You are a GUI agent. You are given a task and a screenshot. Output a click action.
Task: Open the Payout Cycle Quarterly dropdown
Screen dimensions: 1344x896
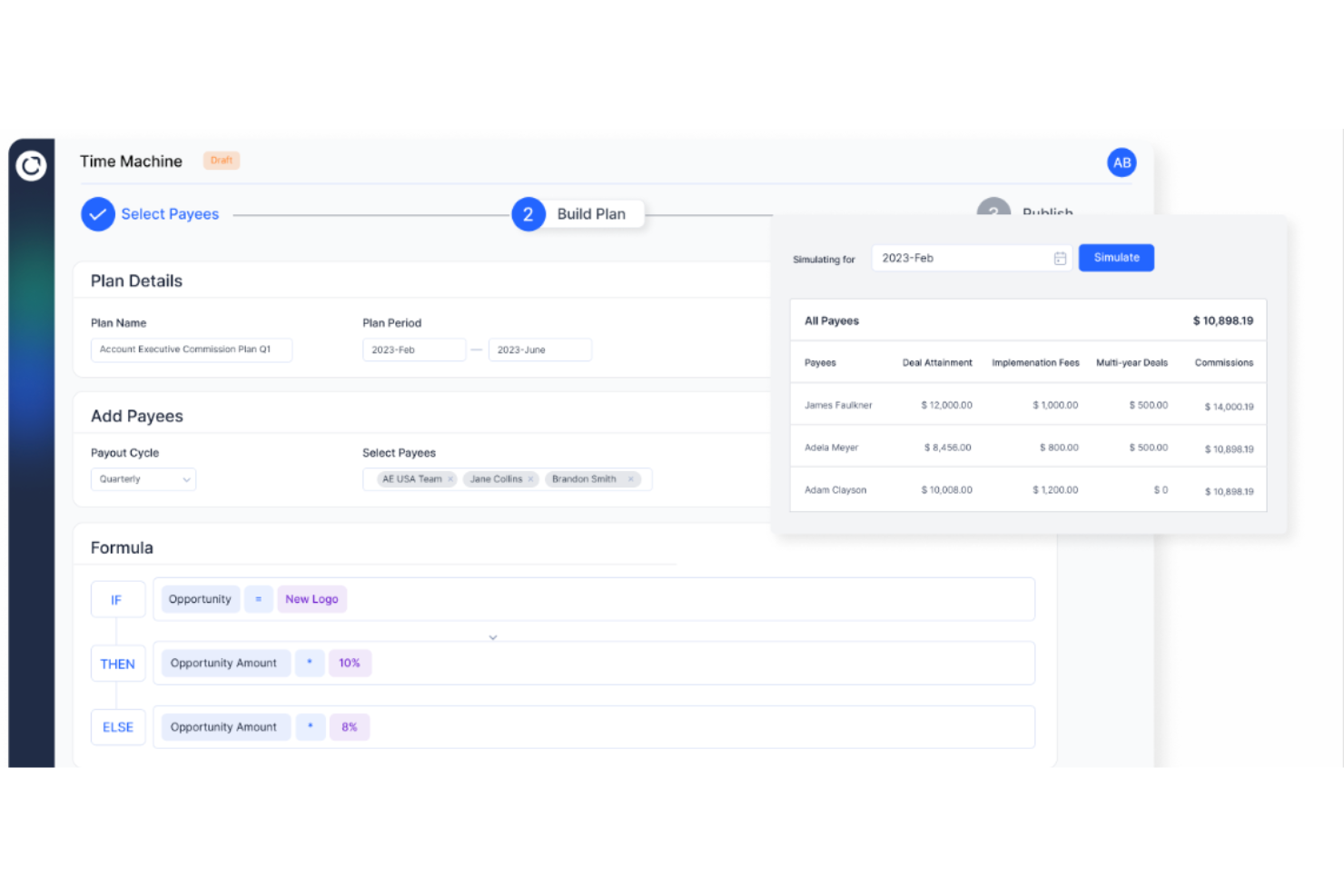coord(143,478)
